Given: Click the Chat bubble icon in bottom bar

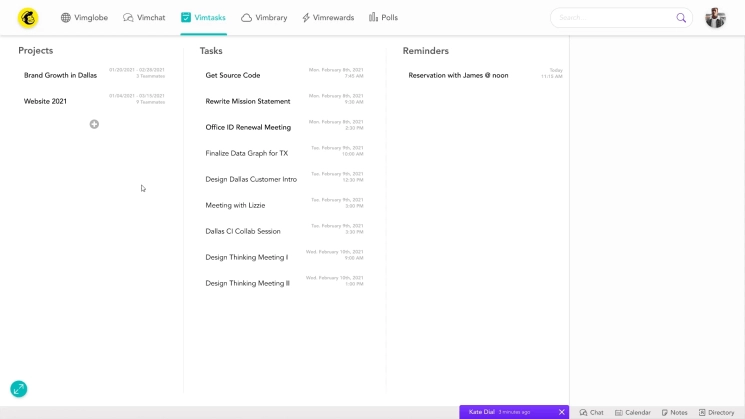Looking at the screenshot, I should (583, 412).
